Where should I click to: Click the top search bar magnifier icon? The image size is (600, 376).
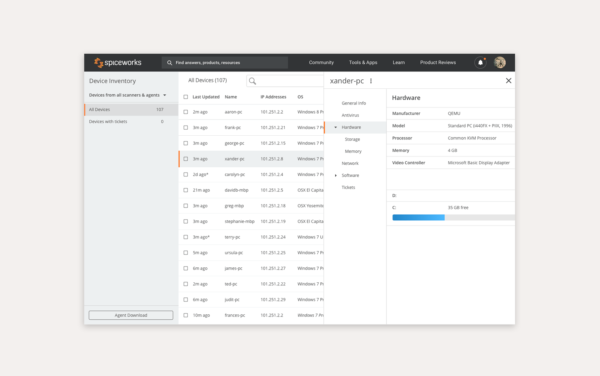(x=170, y=62)
